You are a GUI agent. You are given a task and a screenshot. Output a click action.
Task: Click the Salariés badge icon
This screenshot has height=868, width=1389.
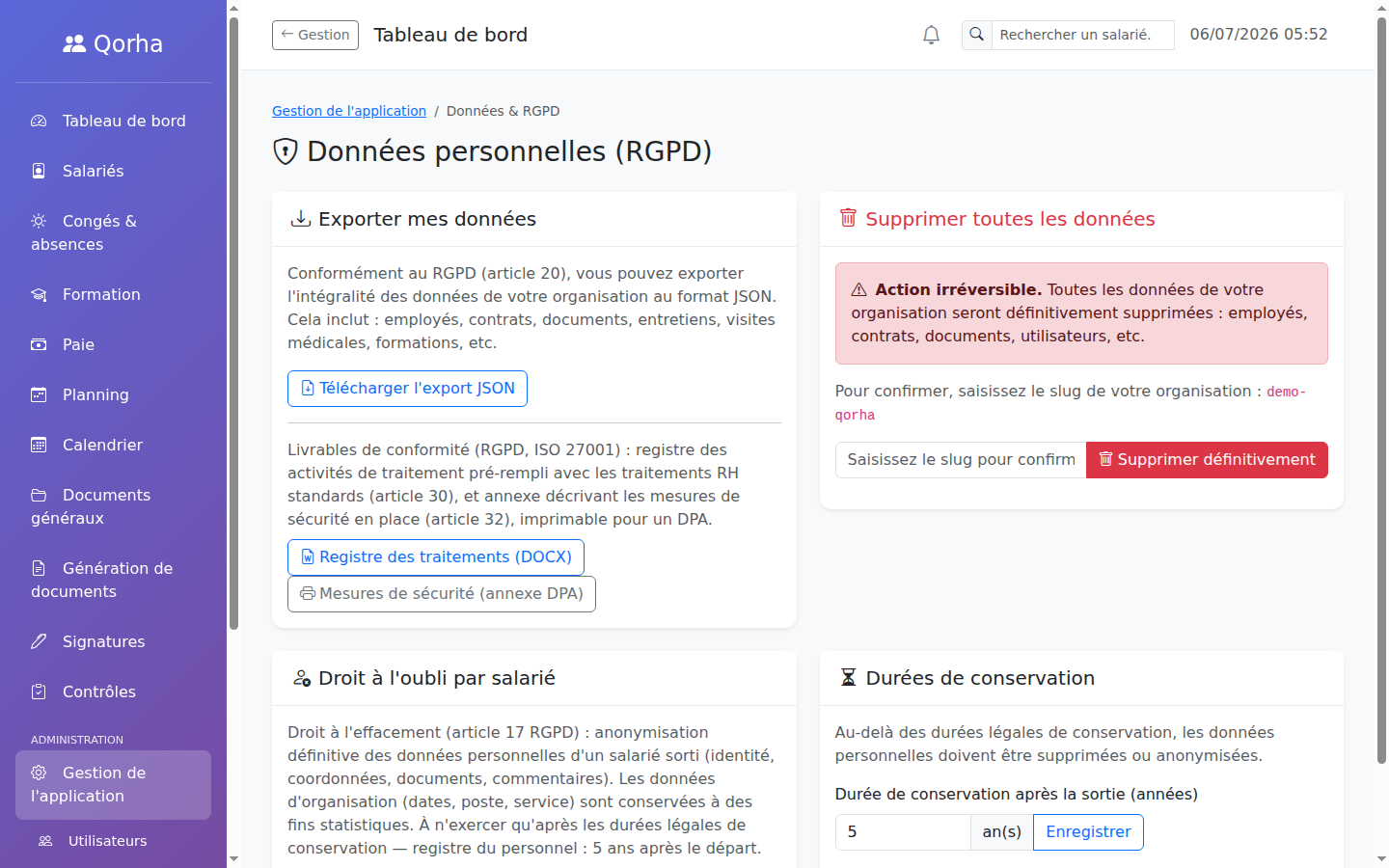click(x=39, y=171)
